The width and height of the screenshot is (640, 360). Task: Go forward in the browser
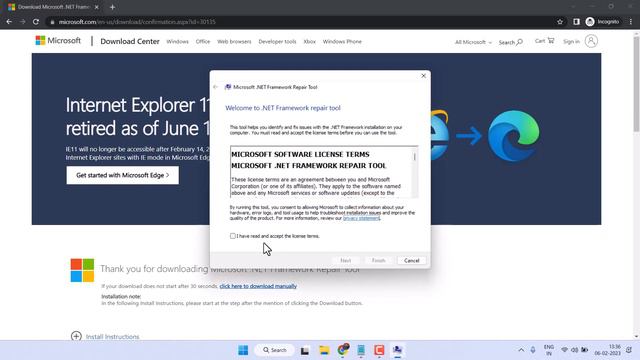[22, 22]
